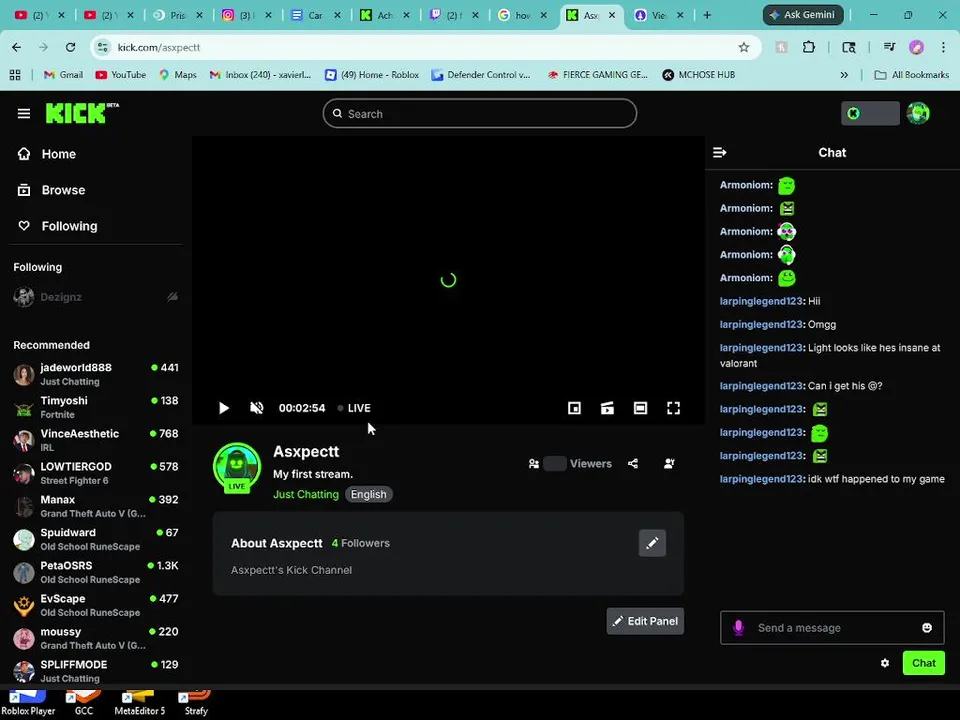Screen dimensions: 960x720
Task: Click Ask Gemini in Chrome
Action: tap(803, 15)
